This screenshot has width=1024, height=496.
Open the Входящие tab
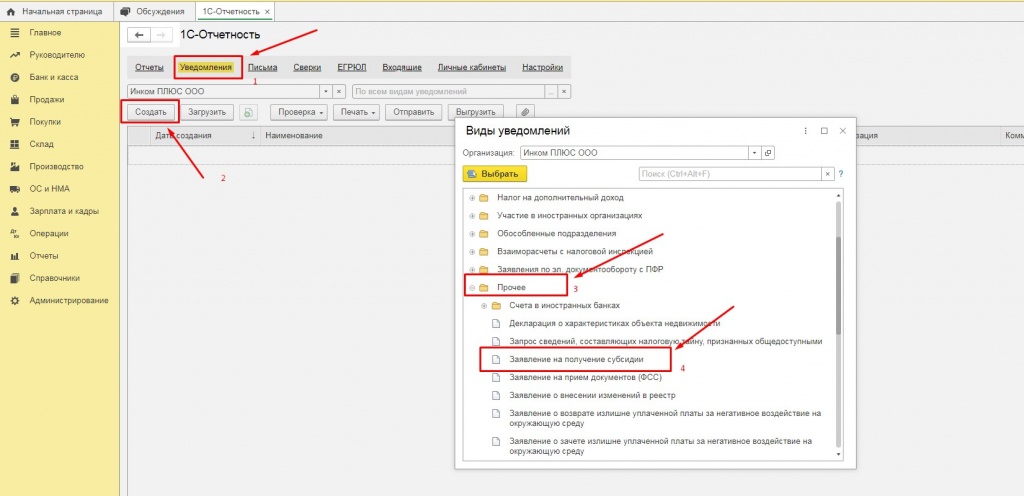[x=402, y=67]
